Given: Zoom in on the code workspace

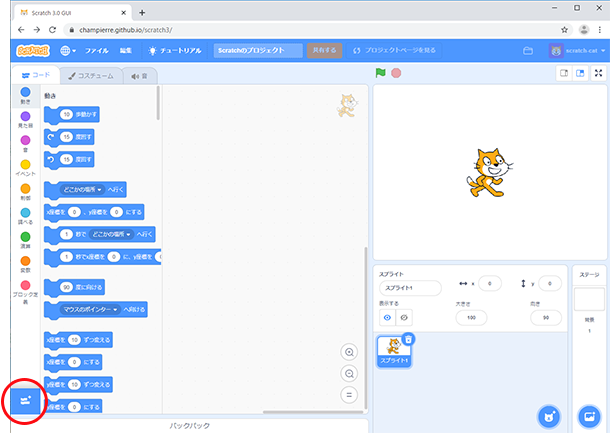Looking at the screenshot, I should pyautogui.click(x=349, y=352).
